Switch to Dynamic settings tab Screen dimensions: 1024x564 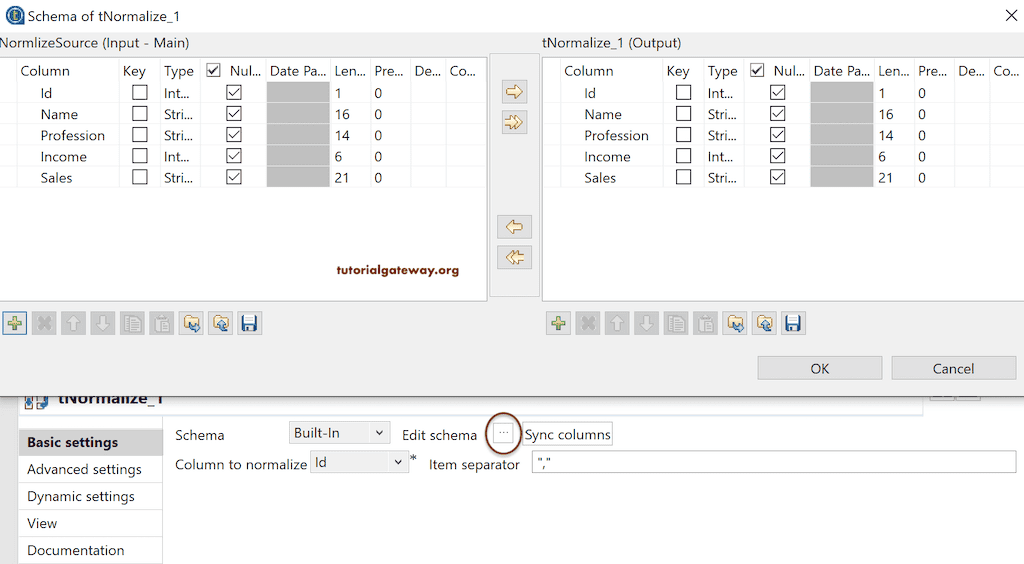pyautogui.click(x=90, y=496)
